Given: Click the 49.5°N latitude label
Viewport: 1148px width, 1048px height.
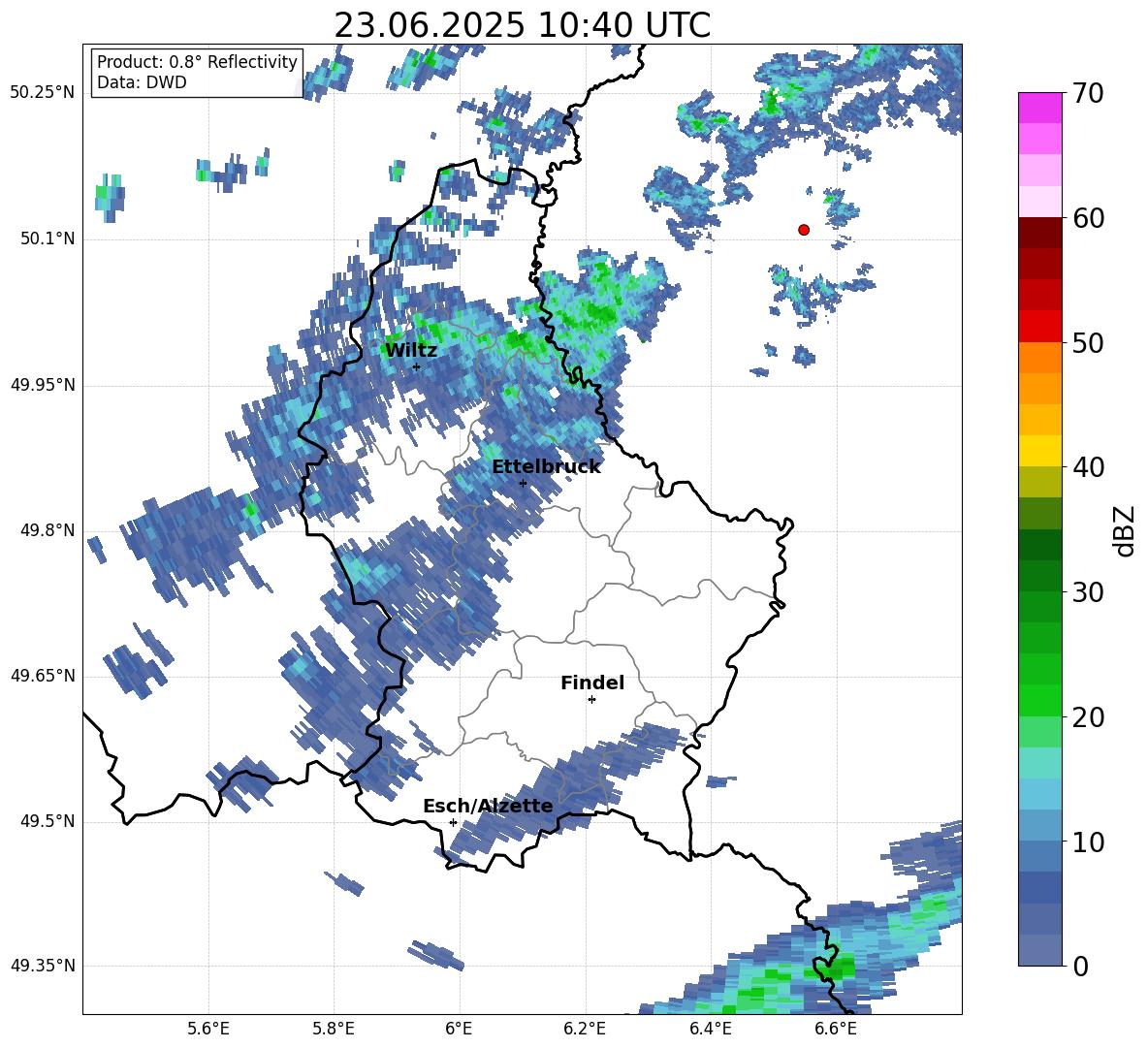Looking at the screenshot, I should [48, 822].
